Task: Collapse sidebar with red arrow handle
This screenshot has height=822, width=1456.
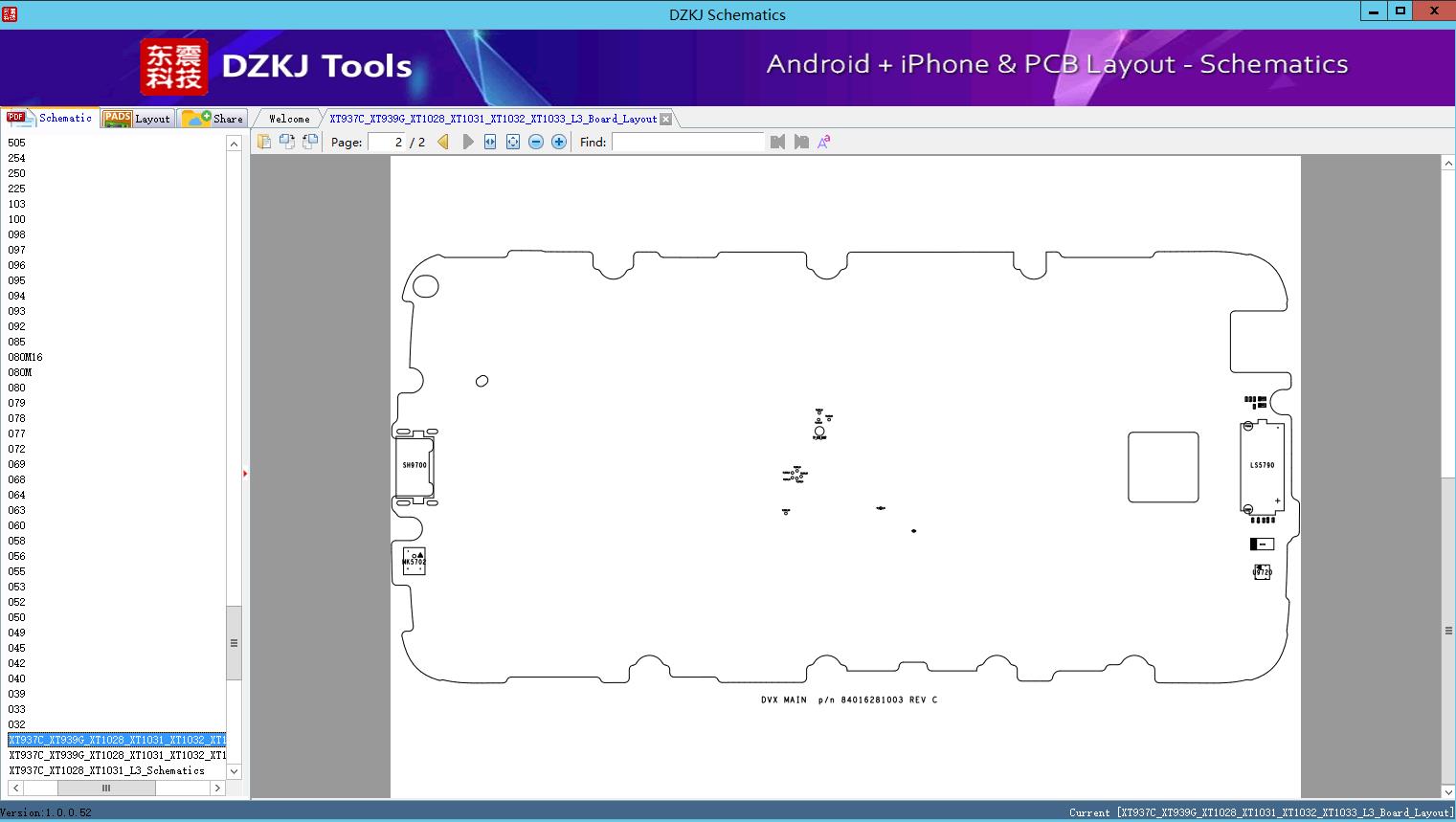Action: tap(245, 474)
